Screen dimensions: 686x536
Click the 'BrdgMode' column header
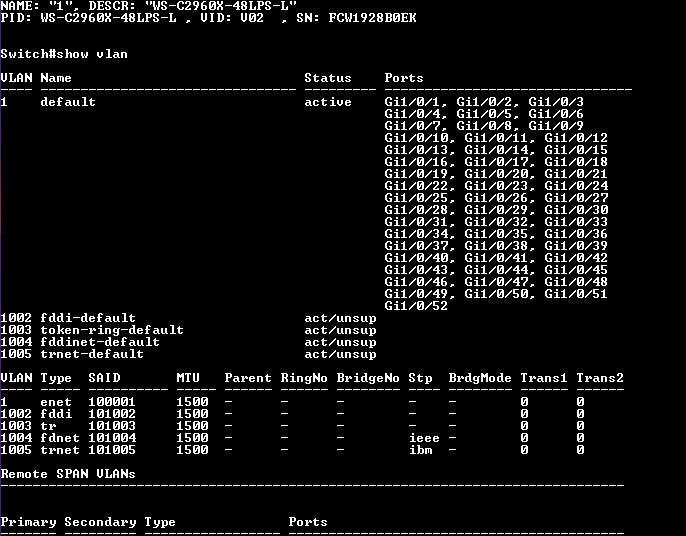click(x=480, y=378)
